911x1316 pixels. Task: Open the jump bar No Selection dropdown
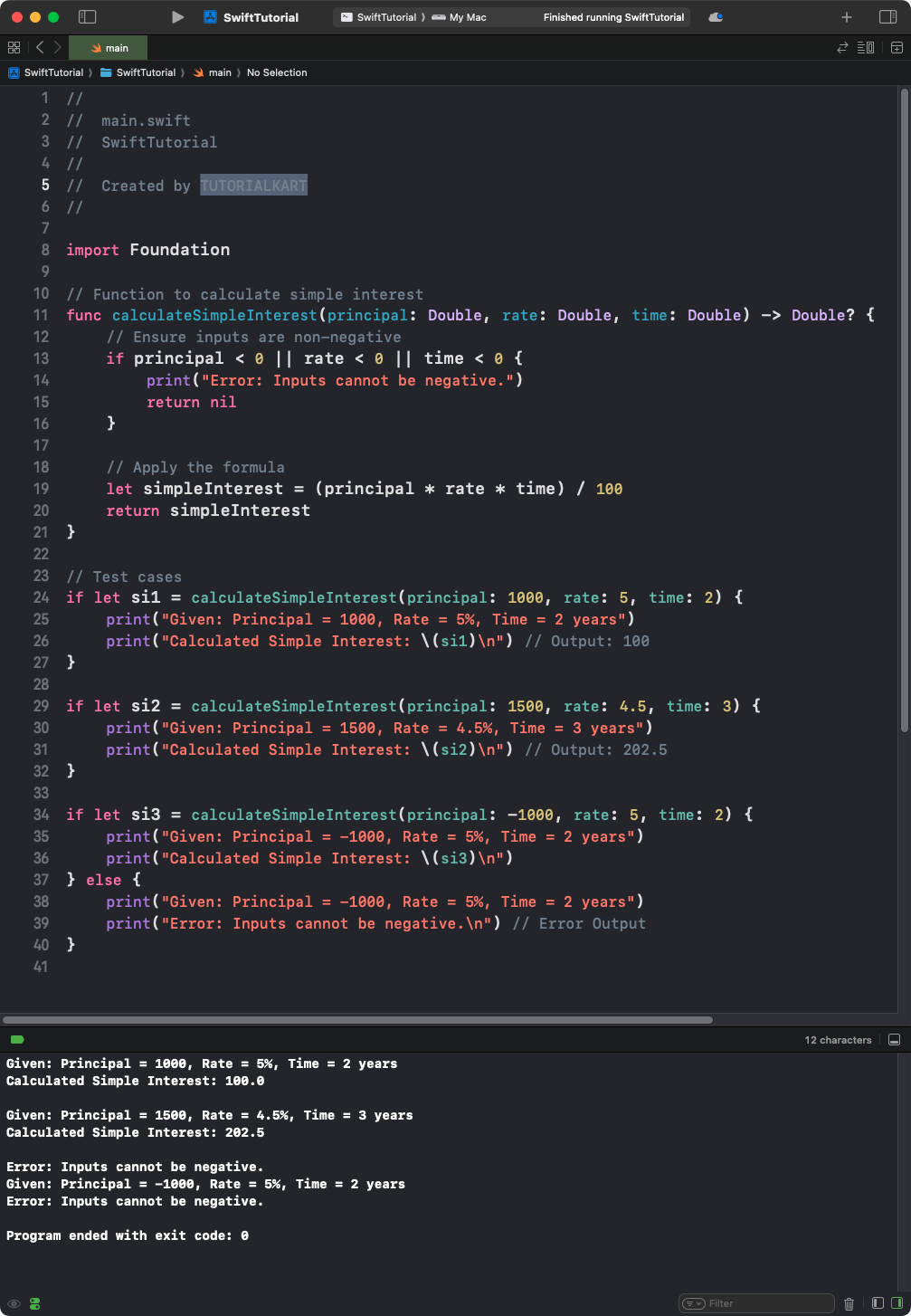277,72
